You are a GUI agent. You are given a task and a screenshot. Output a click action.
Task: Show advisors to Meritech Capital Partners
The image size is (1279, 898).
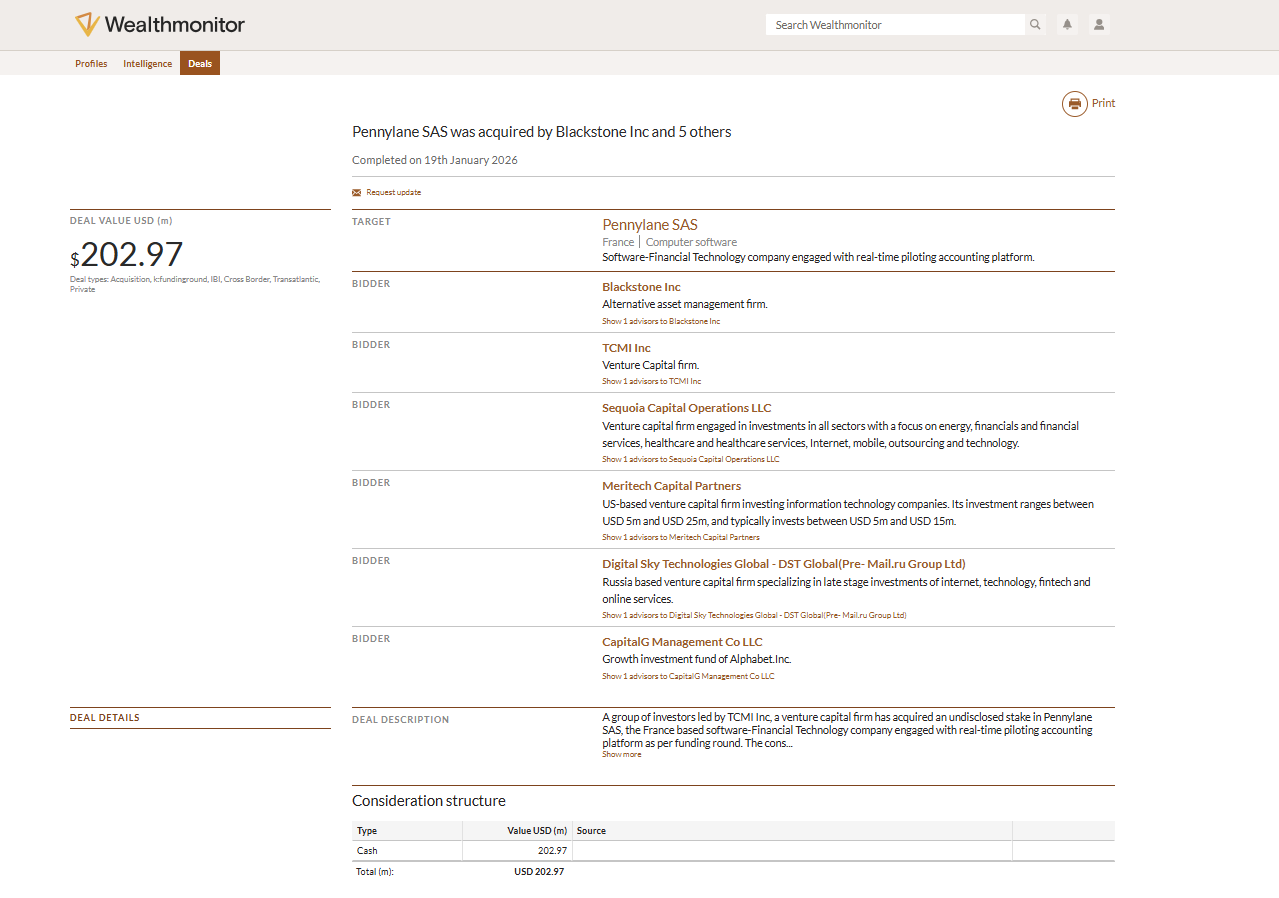(x=681, y=537)
